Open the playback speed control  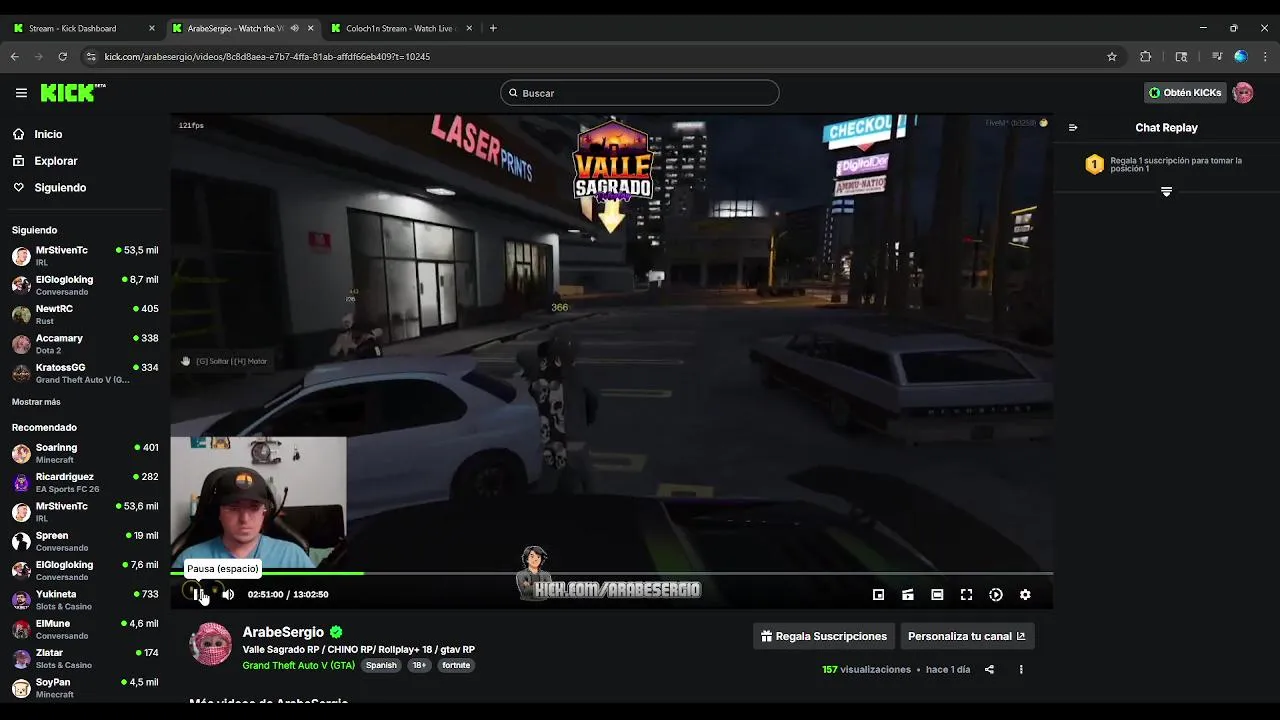coord(996,594)
